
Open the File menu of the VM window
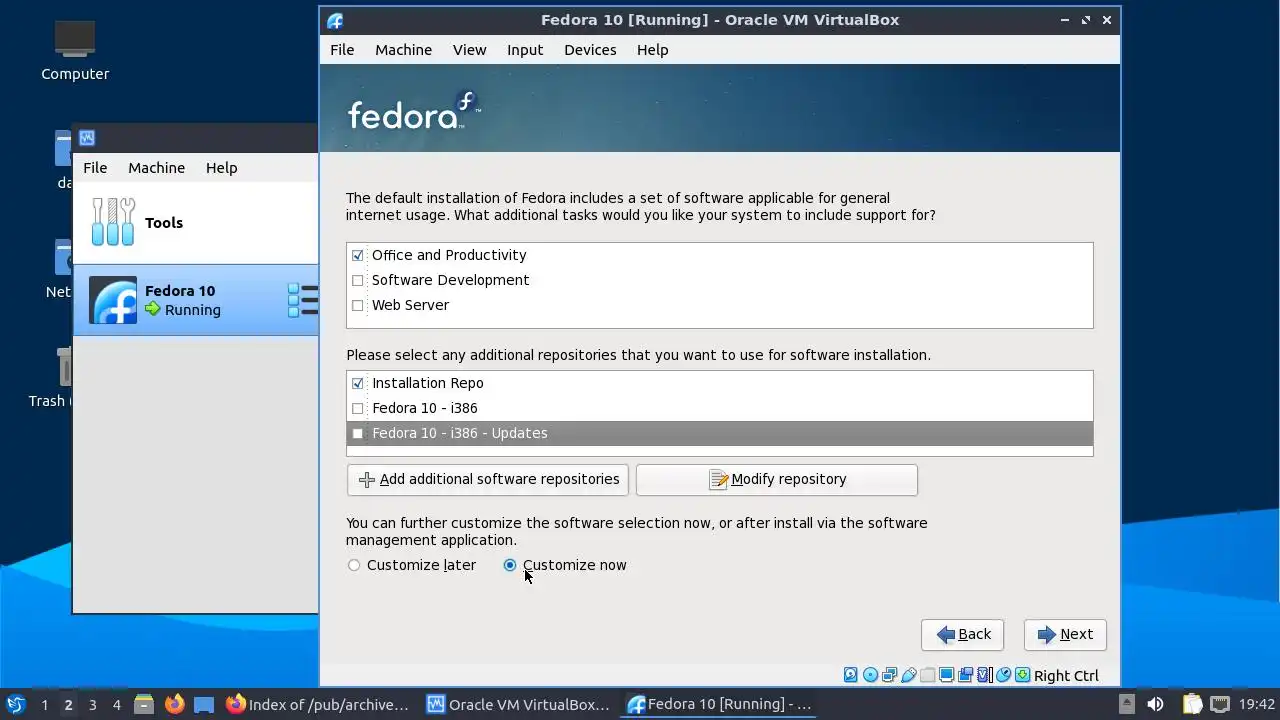(342, 50)
